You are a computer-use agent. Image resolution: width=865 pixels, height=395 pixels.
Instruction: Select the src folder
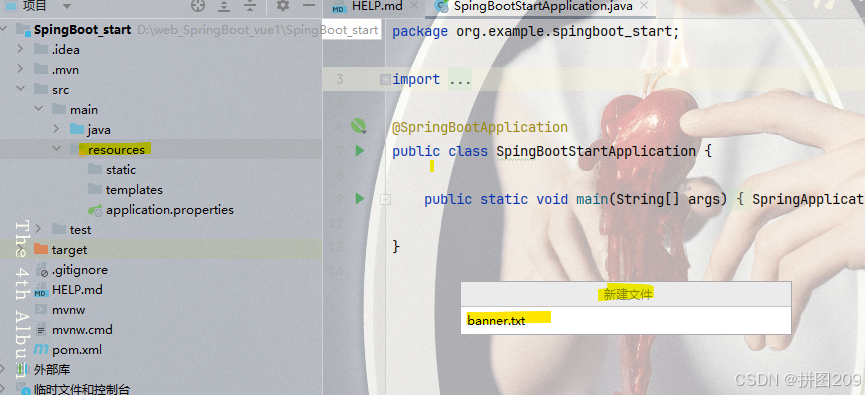point(61,90)
